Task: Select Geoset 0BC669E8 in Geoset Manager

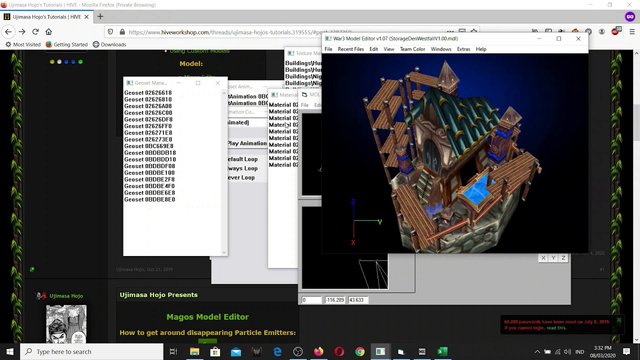Action: click(149, 146)
